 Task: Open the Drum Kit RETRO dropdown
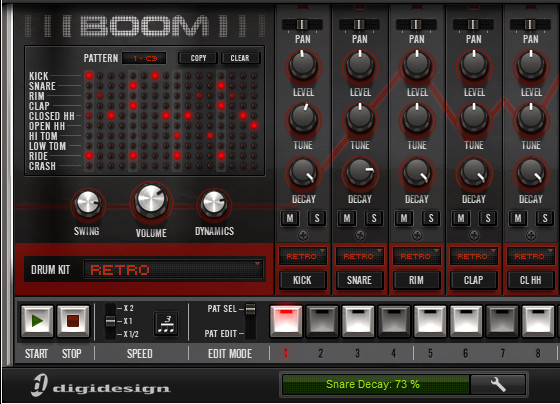[174, 270]
